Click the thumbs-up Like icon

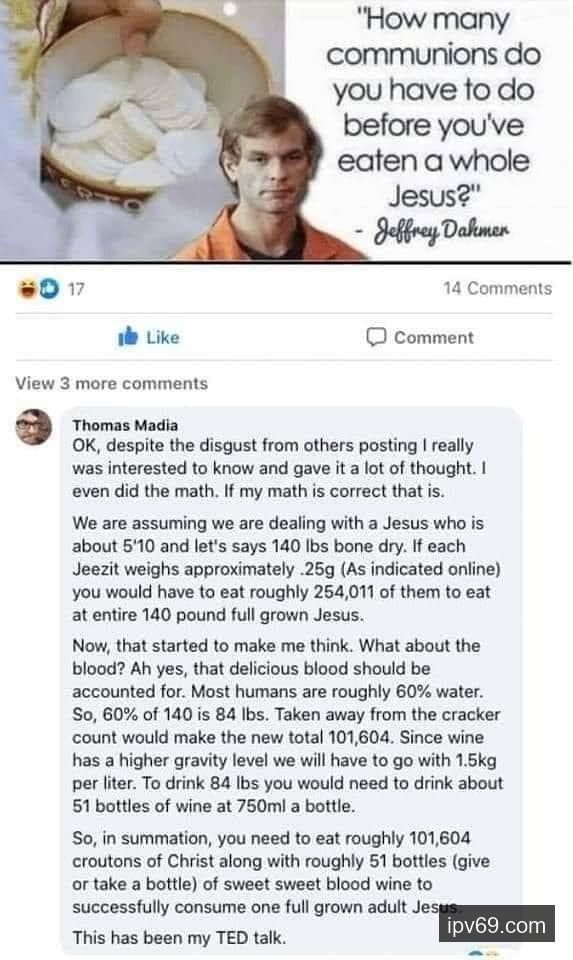point(128,336)
